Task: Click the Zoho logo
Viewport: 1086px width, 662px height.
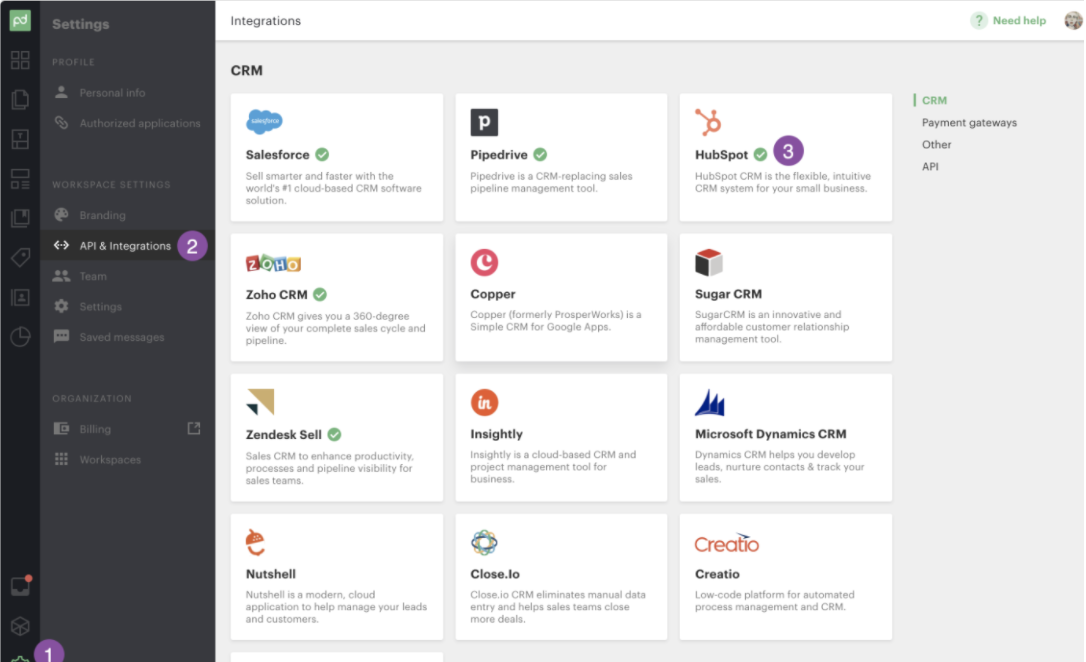Action: pos(273,263)
